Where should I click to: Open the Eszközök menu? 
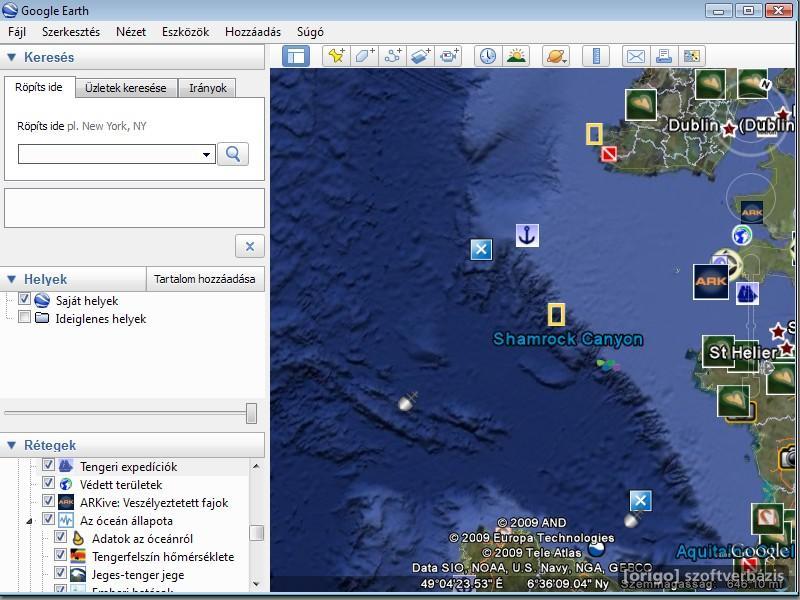pos(185,32)
